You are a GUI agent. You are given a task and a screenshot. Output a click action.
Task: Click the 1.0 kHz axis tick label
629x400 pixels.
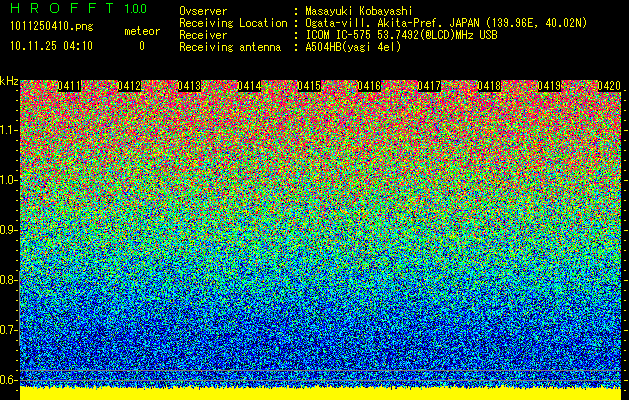click(x=8, y=180)
